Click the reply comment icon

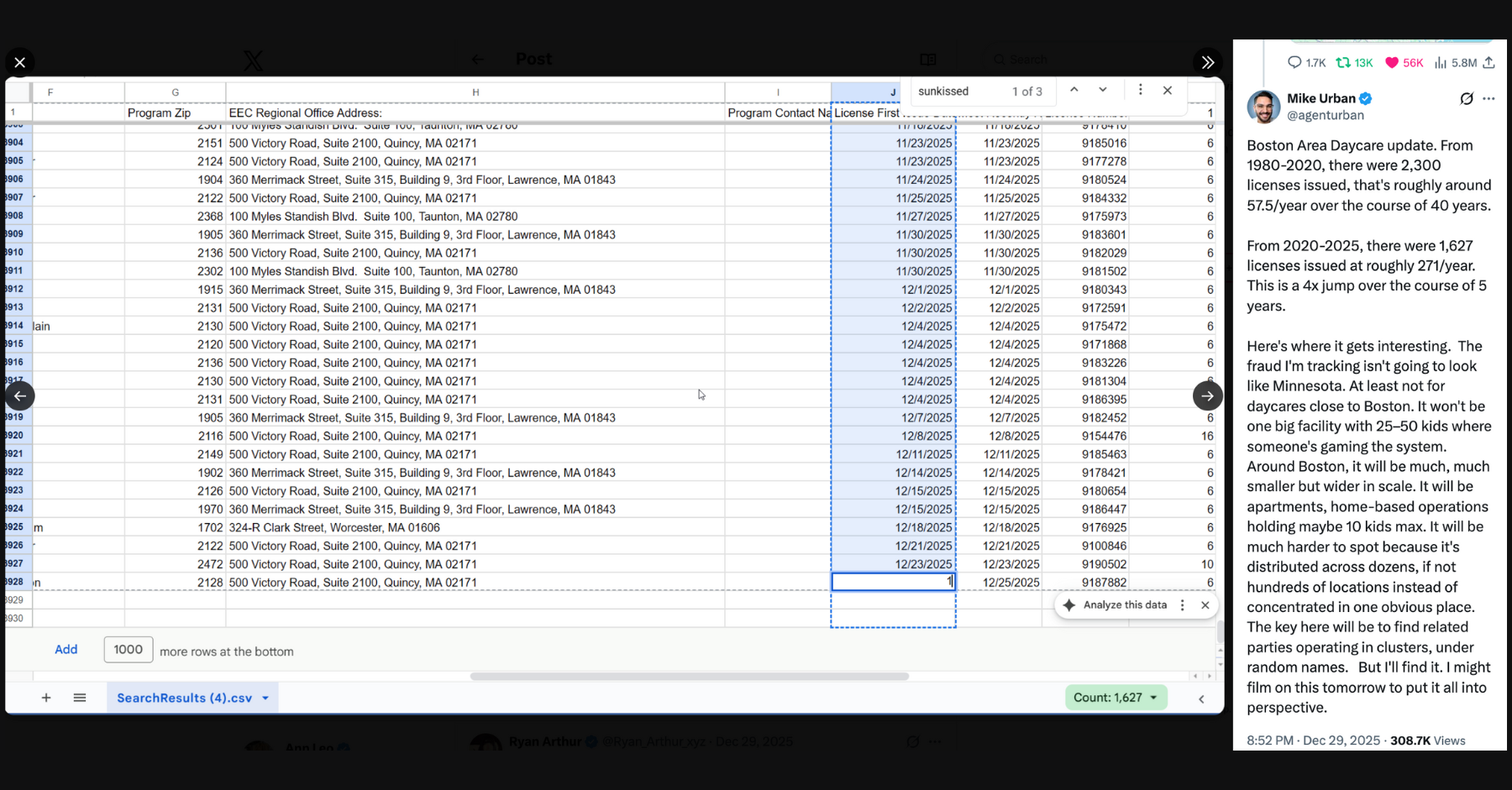click(1294, 63)
